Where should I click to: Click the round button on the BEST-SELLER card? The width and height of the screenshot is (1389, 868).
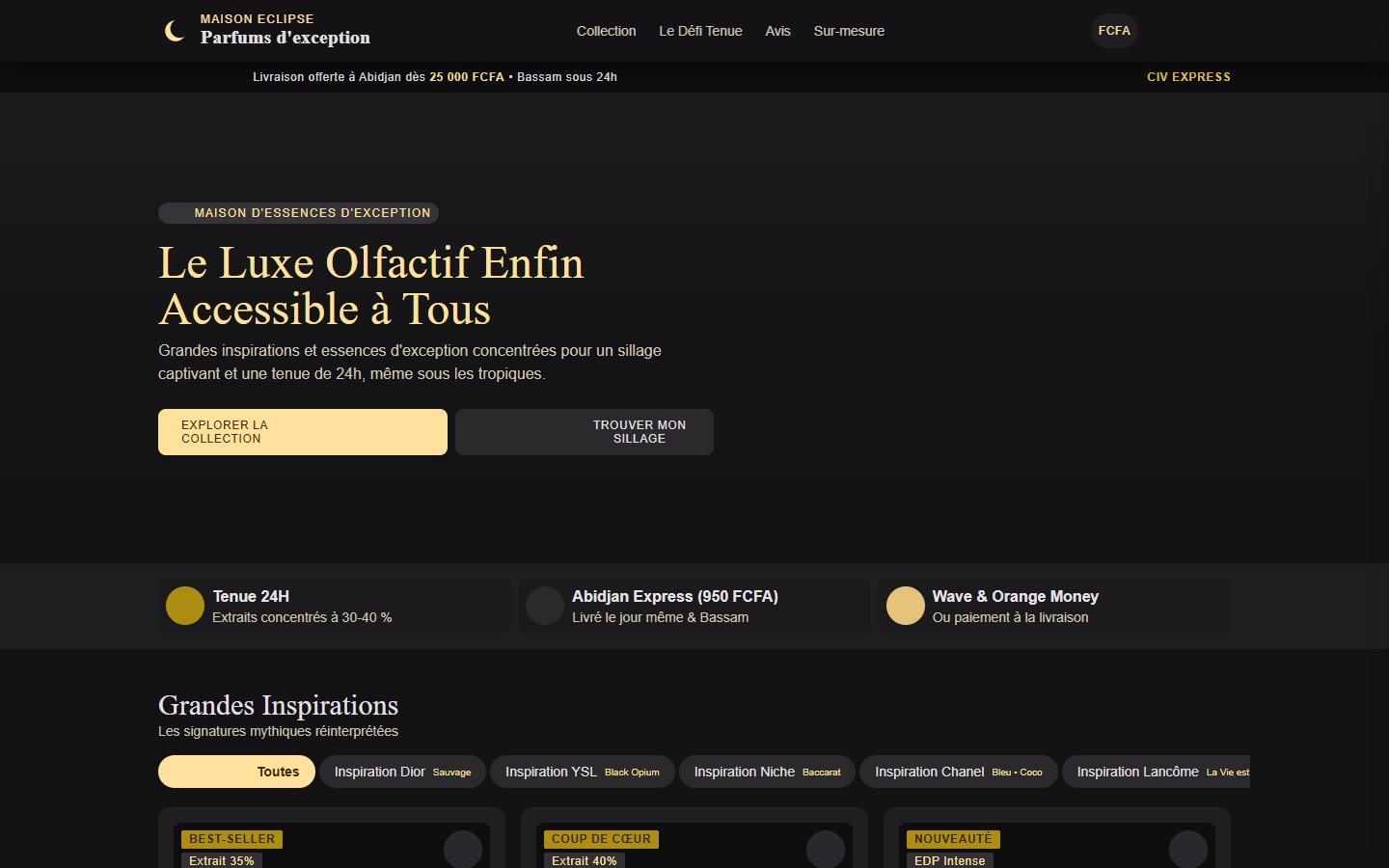(463, 850)
